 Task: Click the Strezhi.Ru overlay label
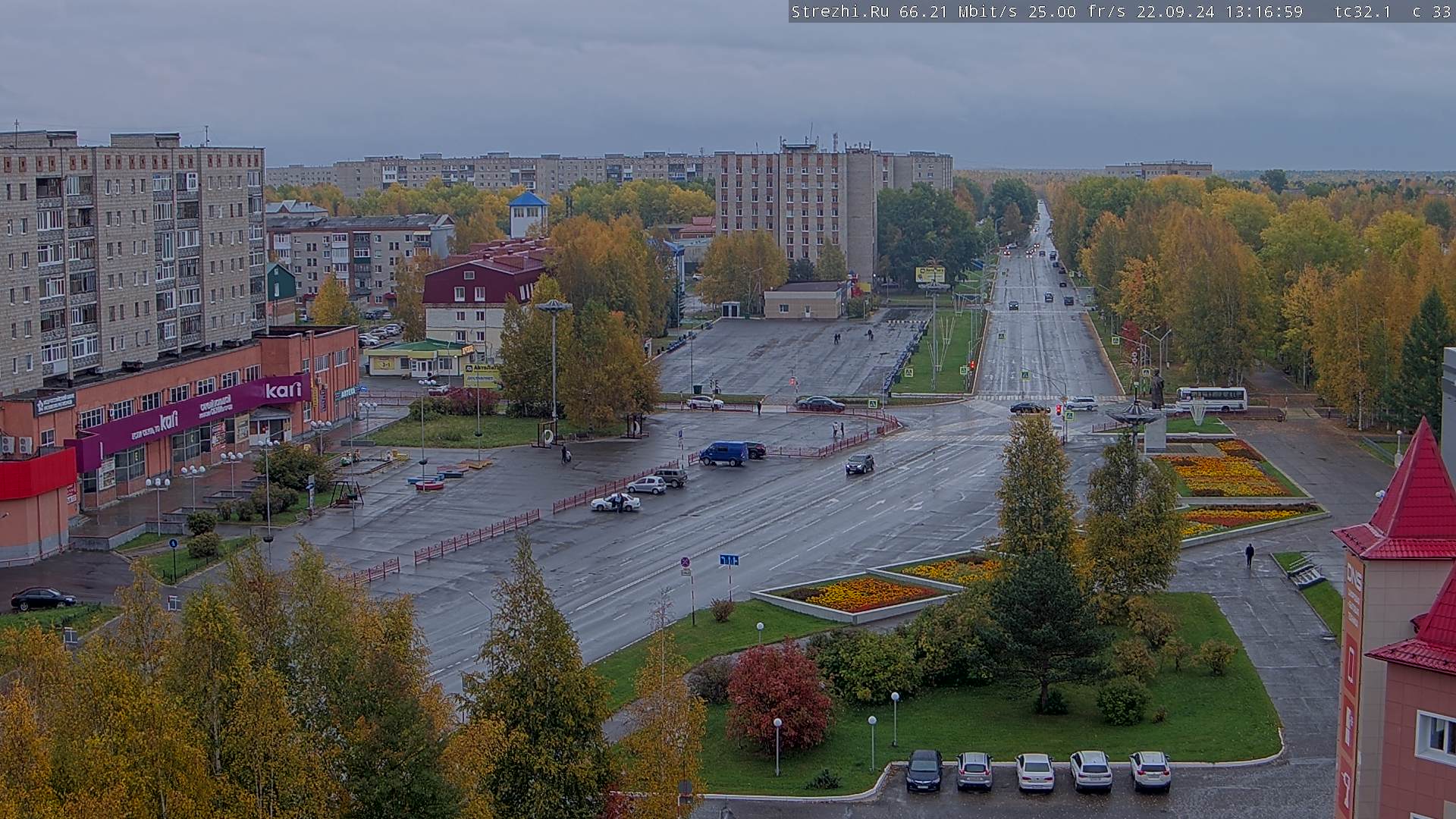pyautogui.click(x=841, y=11)
